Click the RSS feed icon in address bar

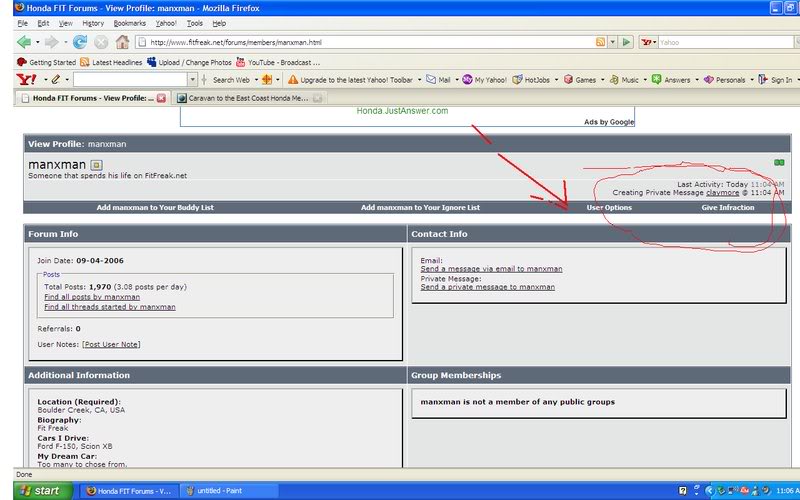(601, 42)
